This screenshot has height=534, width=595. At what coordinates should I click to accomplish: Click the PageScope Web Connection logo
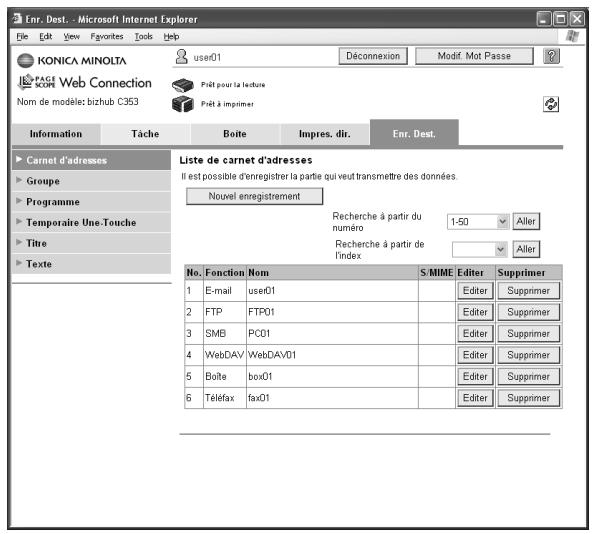85,82
